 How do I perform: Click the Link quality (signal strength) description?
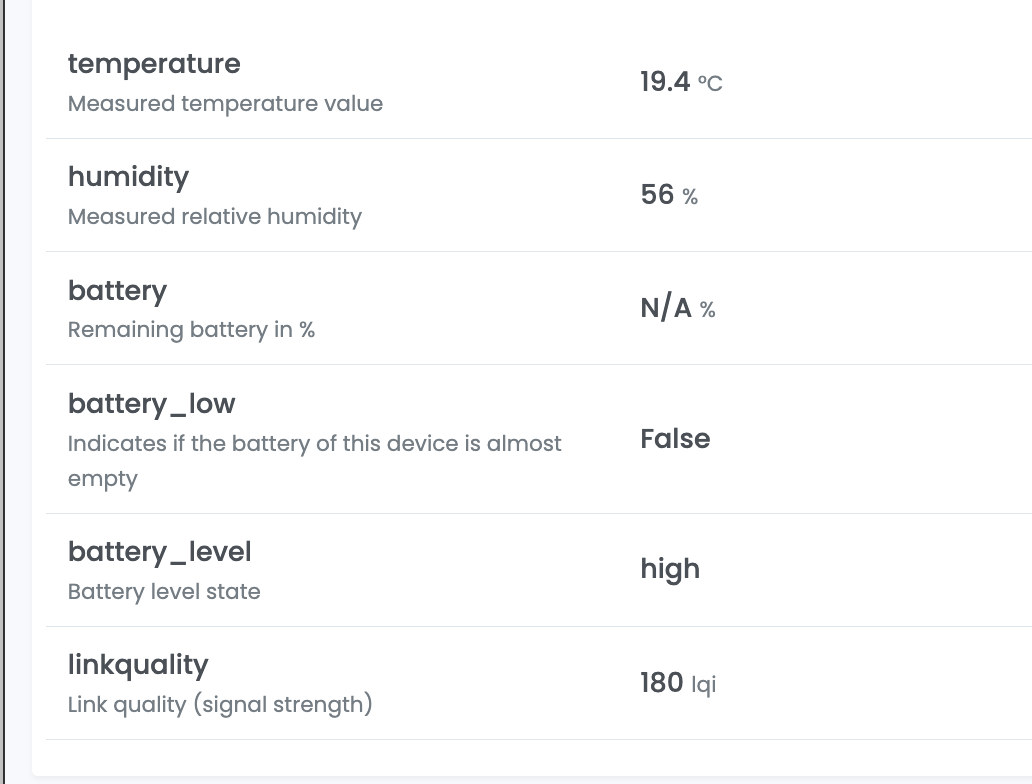tap(220, 704)
